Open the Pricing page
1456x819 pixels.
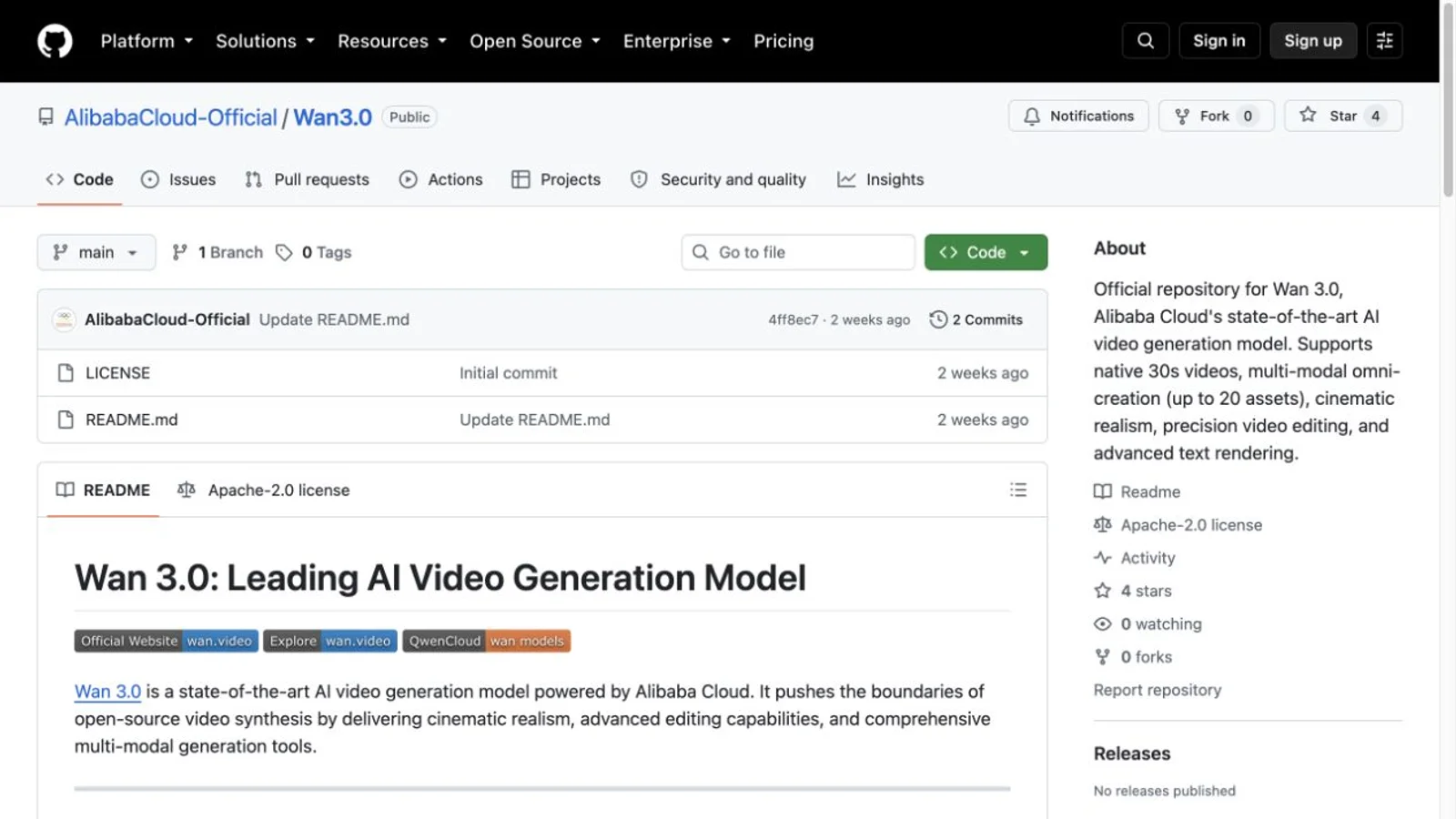(x=784, y=41)
